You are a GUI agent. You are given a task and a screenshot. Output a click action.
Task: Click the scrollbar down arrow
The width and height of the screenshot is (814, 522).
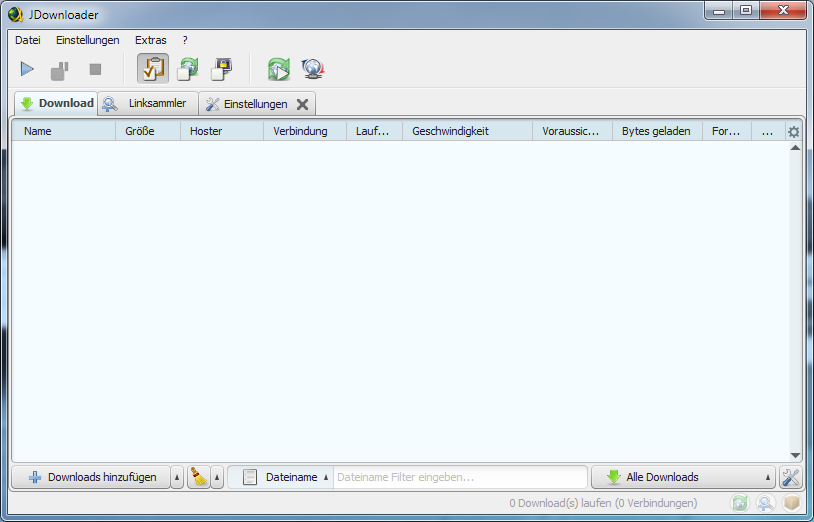coord(795,456)
